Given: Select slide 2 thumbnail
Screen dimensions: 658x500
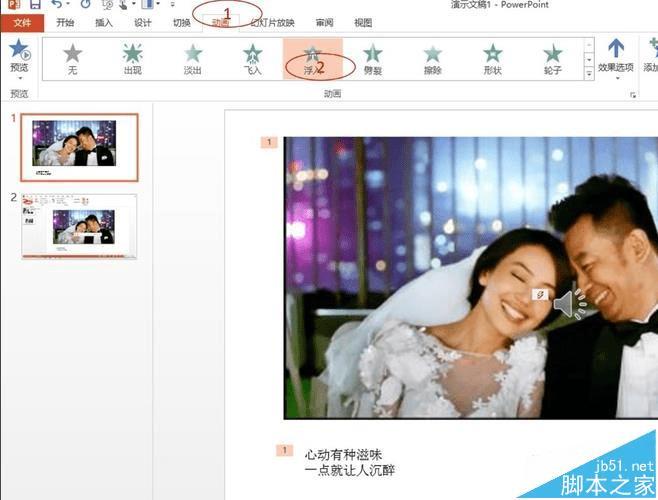Looking at the screenshot, I should click(x=79, y=226).
